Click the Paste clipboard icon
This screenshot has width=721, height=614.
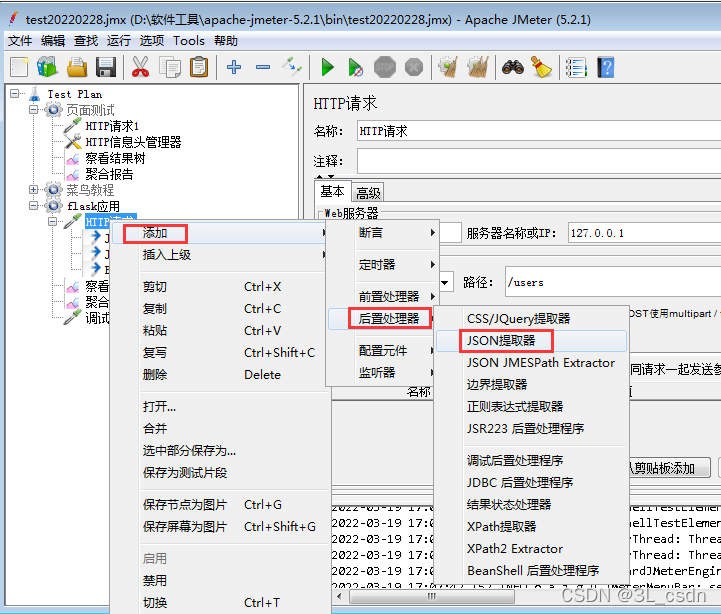[x=199, y=67]
